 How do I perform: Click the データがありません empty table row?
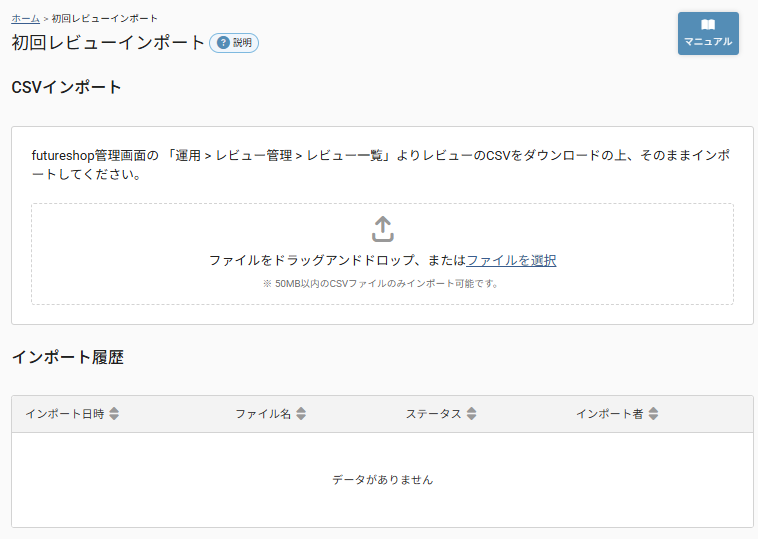(382, 480)
